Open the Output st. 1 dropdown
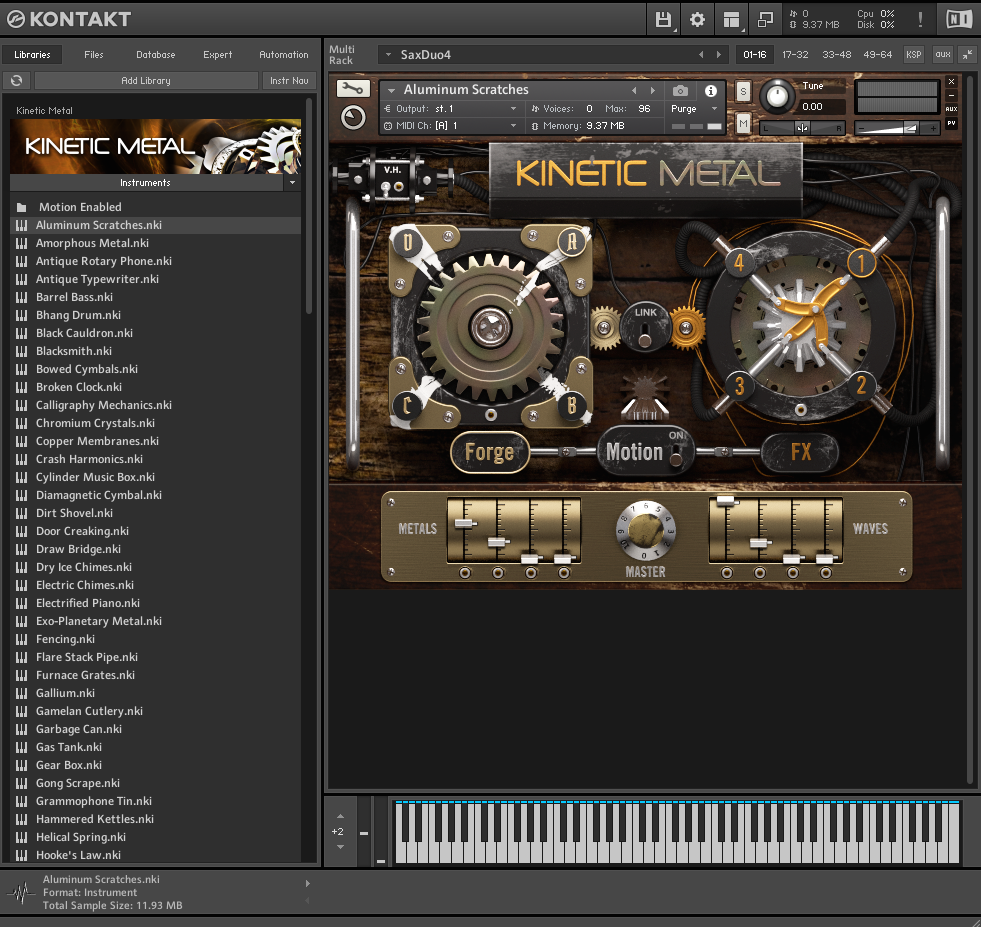 (x=514, y=109)
